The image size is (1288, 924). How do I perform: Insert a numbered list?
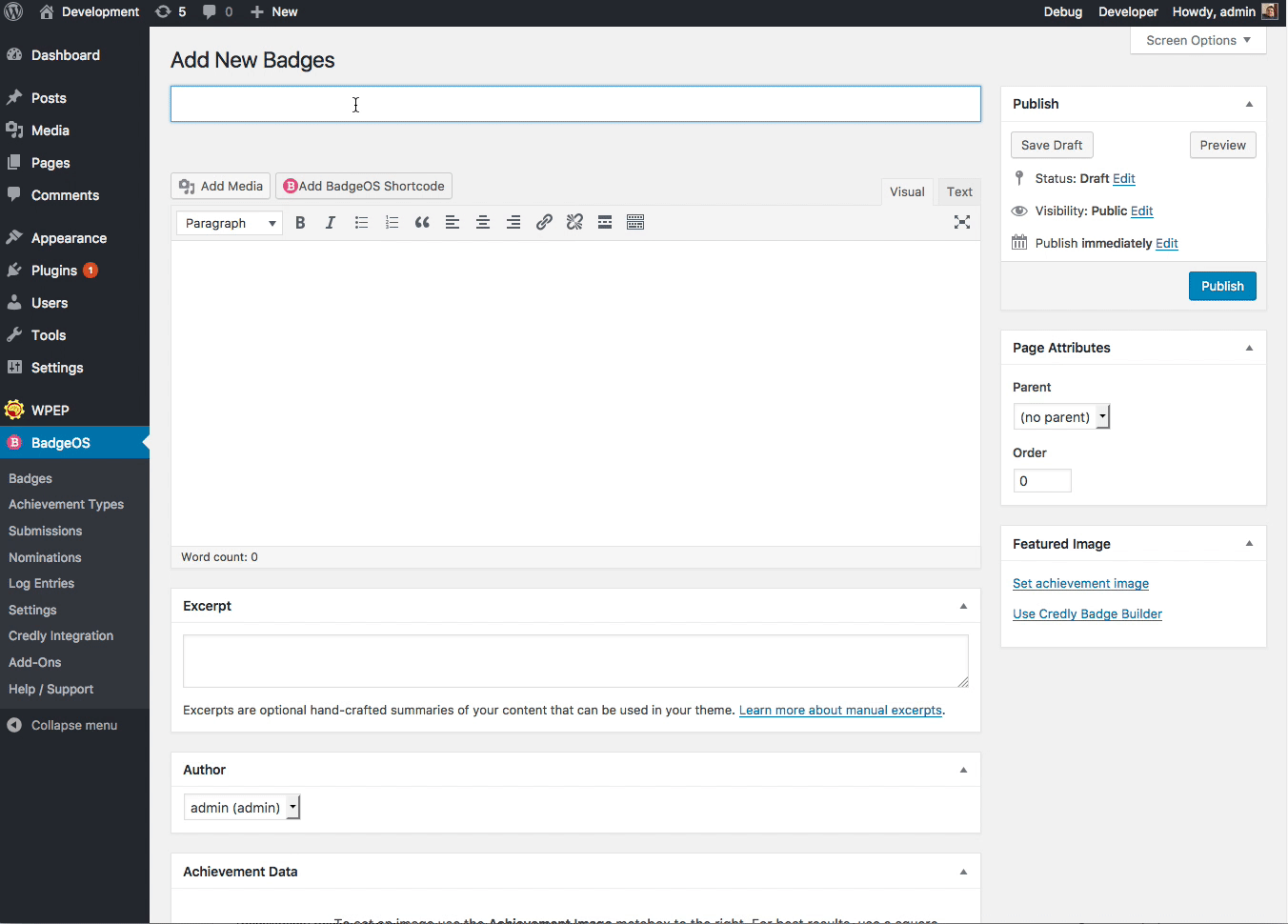click(x=392, y=223)
